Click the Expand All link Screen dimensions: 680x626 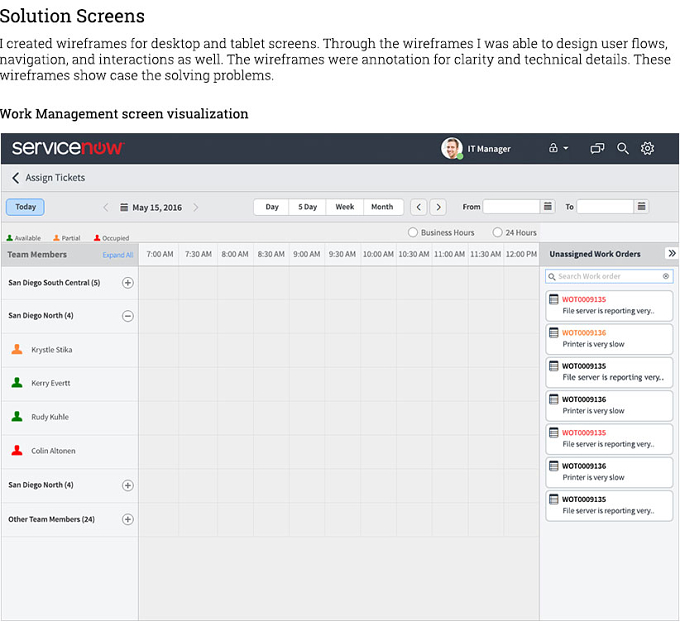coord(118,255)
